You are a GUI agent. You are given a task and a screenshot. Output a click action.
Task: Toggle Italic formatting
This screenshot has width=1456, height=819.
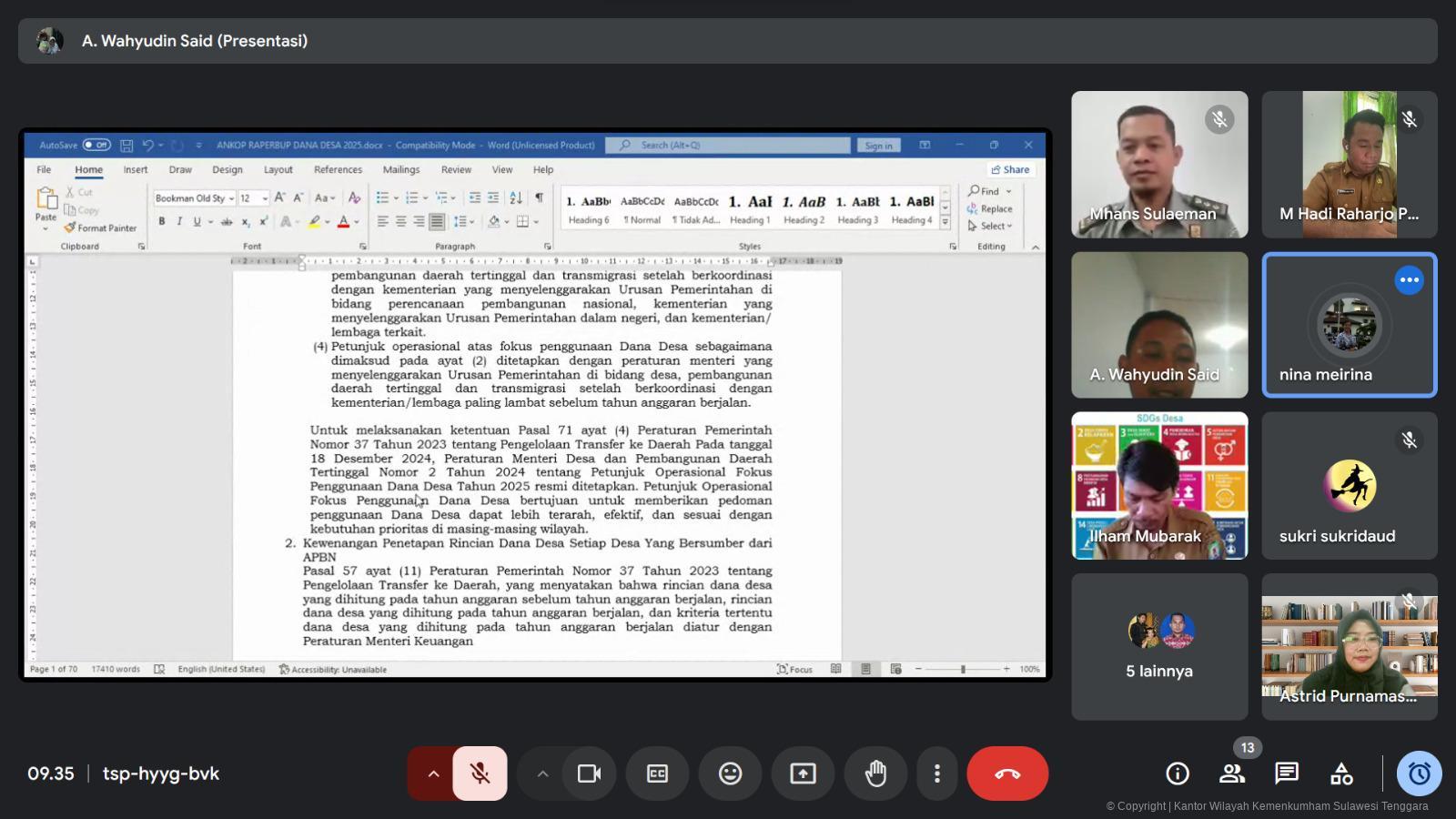[179, 221]
